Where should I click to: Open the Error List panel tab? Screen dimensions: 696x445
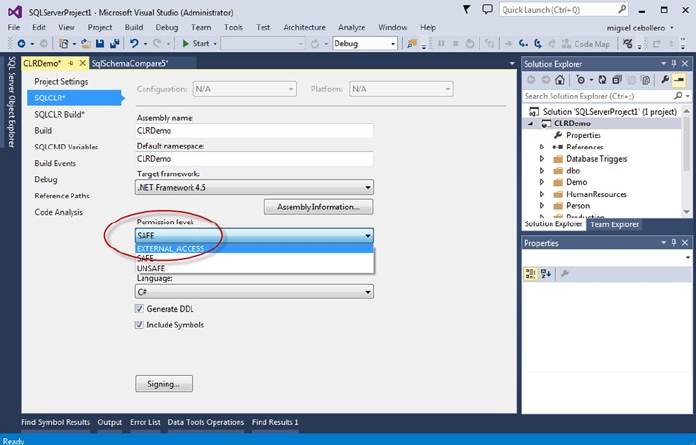click(145, 422)
